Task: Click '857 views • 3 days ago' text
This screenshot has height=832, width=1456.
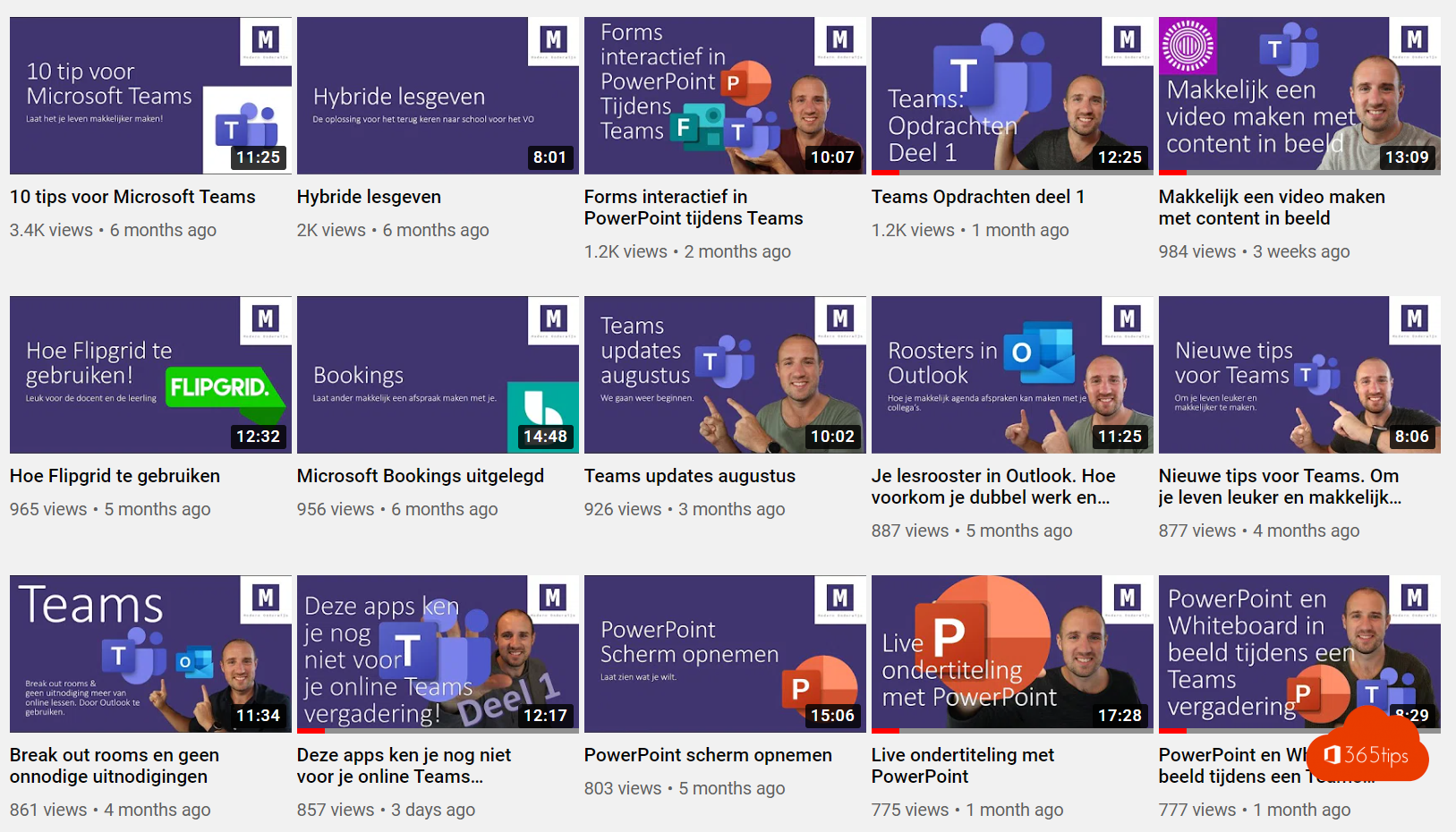Action: [x=386, y=810]
